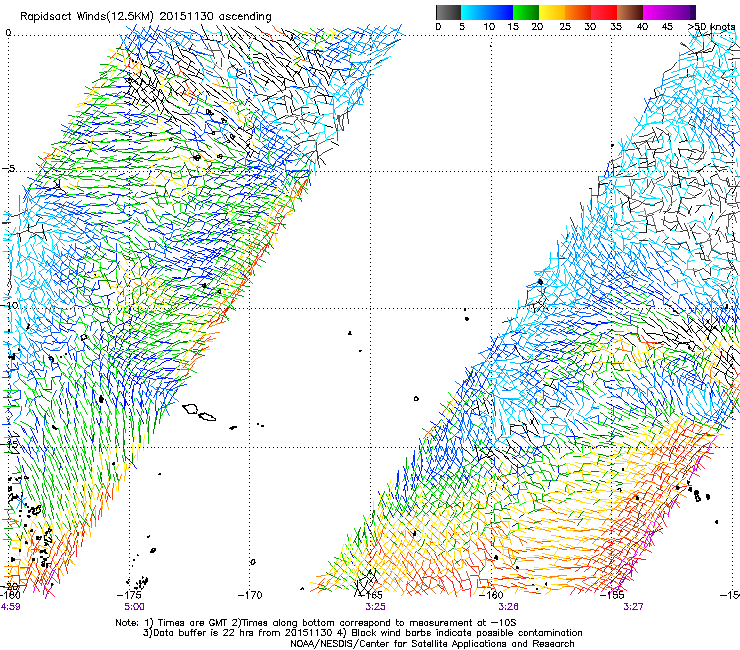The height and width of the screenshot is (650, 740).
Task: Click the purple time label '3:25'
Action: 375,607
